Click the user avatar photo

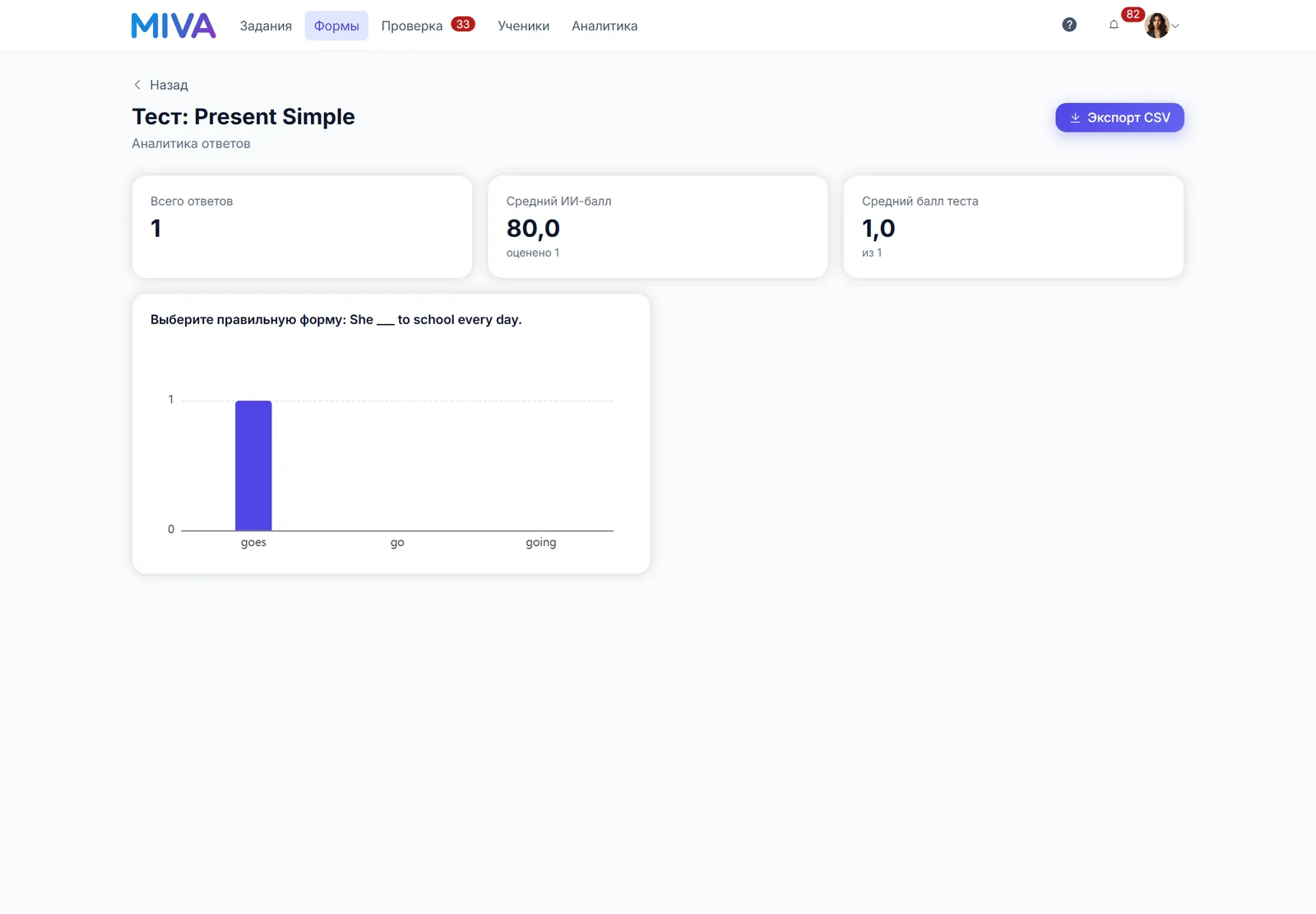[x=1157, y=26]
